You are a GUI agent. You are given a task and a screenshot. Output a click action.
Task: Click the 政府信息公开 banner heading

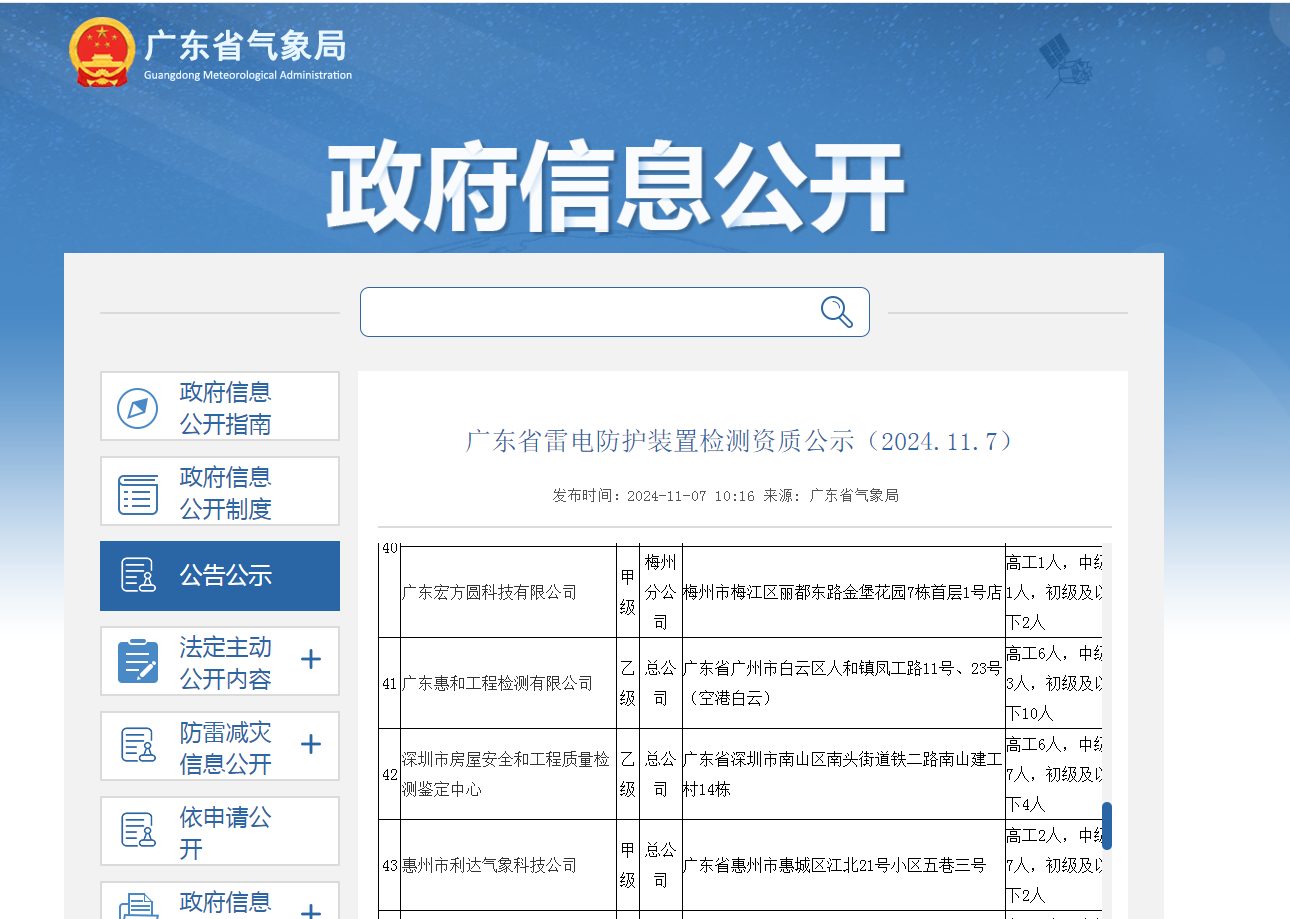tap(616, 186)
